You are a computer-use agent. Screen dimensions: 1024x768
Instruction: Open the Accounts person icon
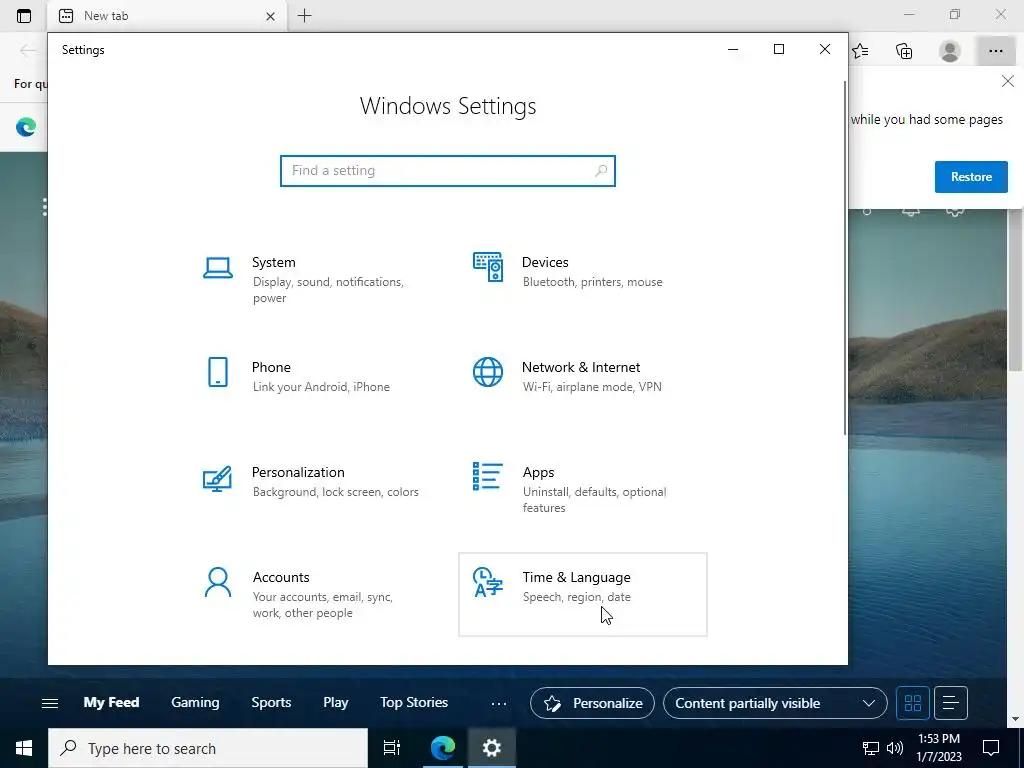[x=217, y=582]
